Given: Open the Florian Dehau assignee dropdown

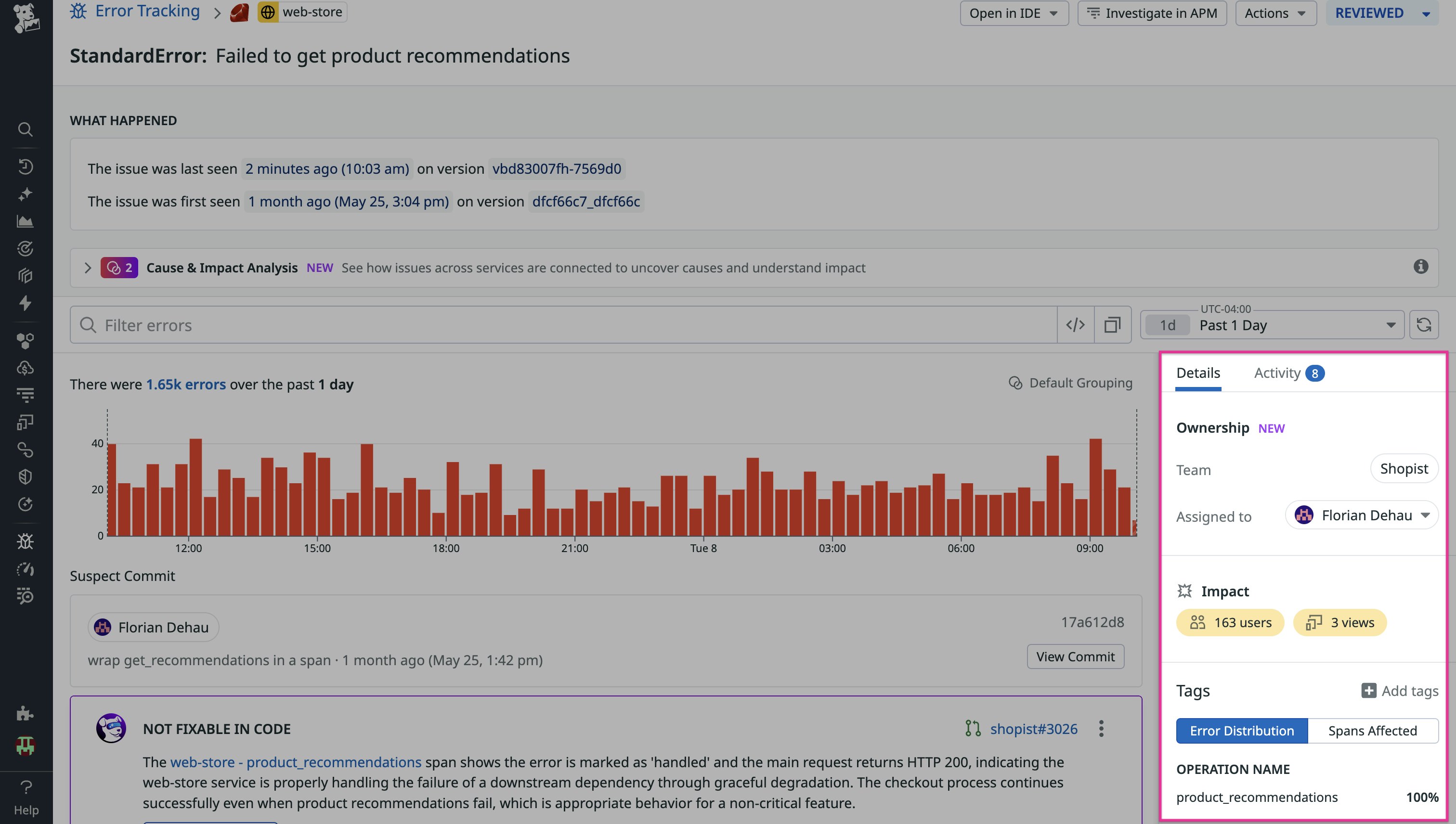Looking at the screenshot, I should coord(1362,515).
